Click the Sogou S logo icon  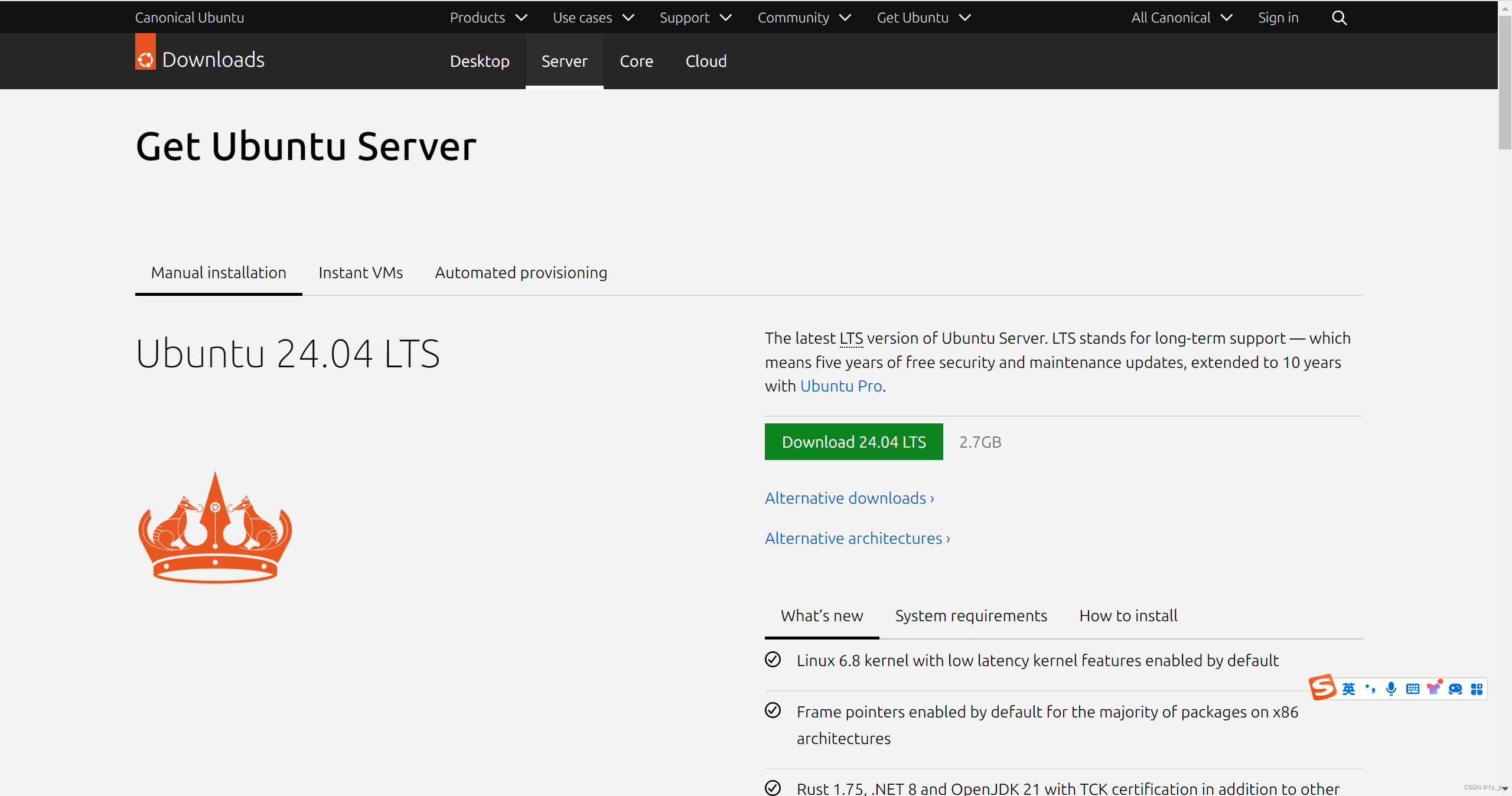(x=1322, y=687)
